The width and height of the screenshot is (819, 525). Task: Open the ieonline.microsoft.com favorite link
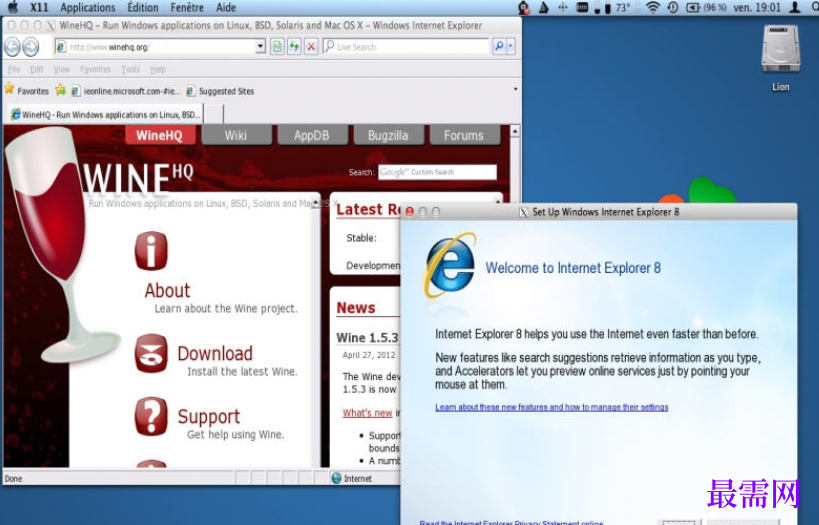125,91
